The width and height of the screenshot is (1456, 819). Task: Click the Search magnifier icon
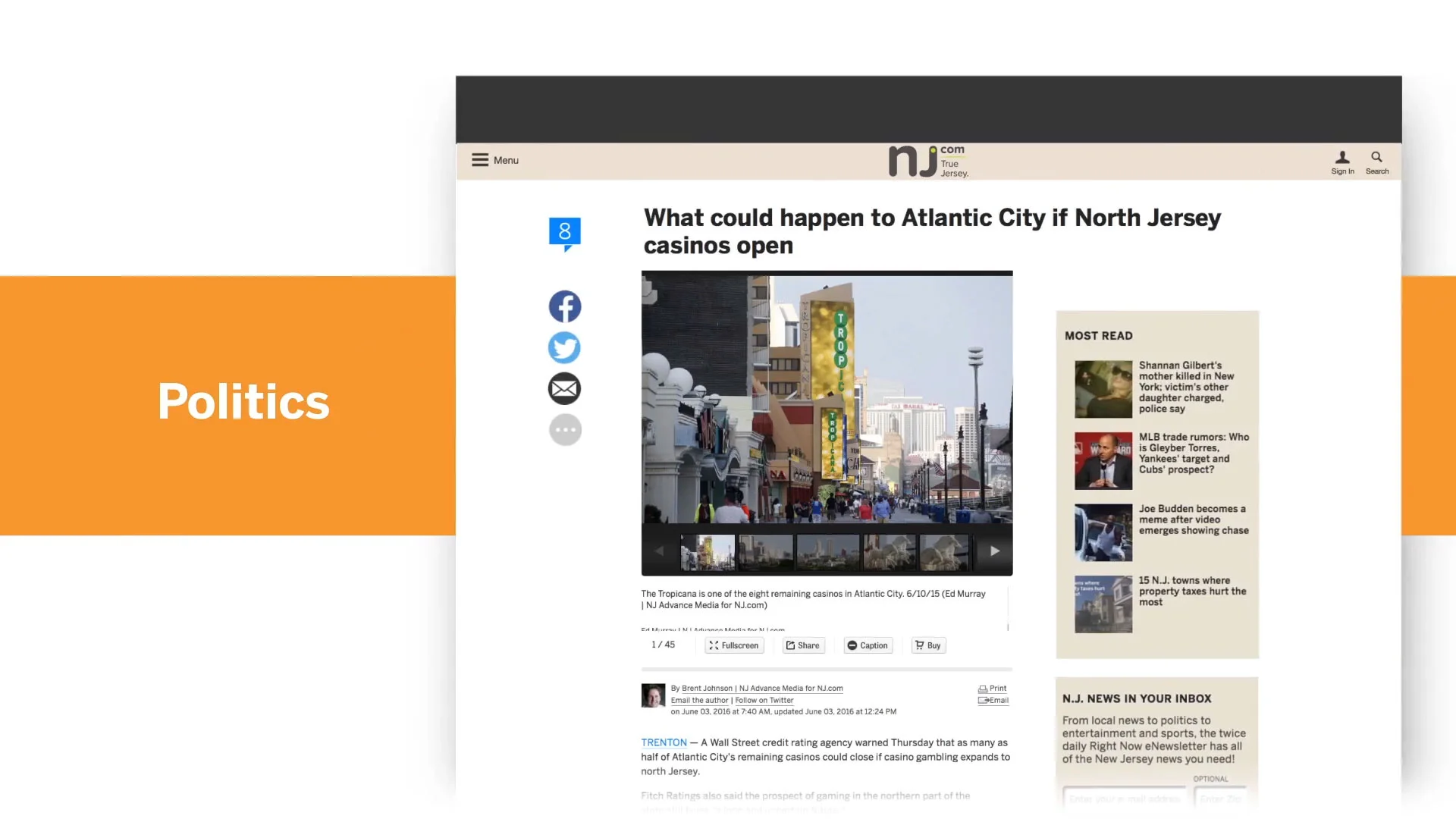click(x=1376, y=158)
